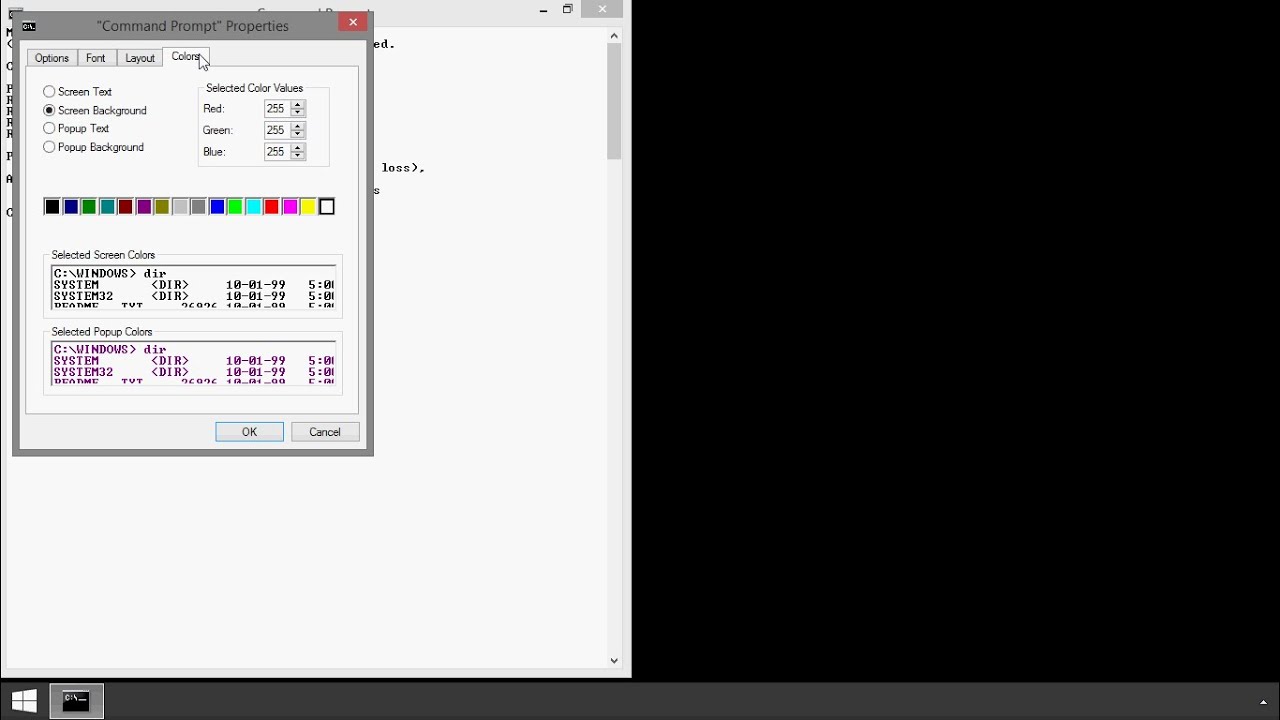Screen dimensions: 1280x720
Task: Pick the navy blue color swatch
Action: (x=71, y=207)
